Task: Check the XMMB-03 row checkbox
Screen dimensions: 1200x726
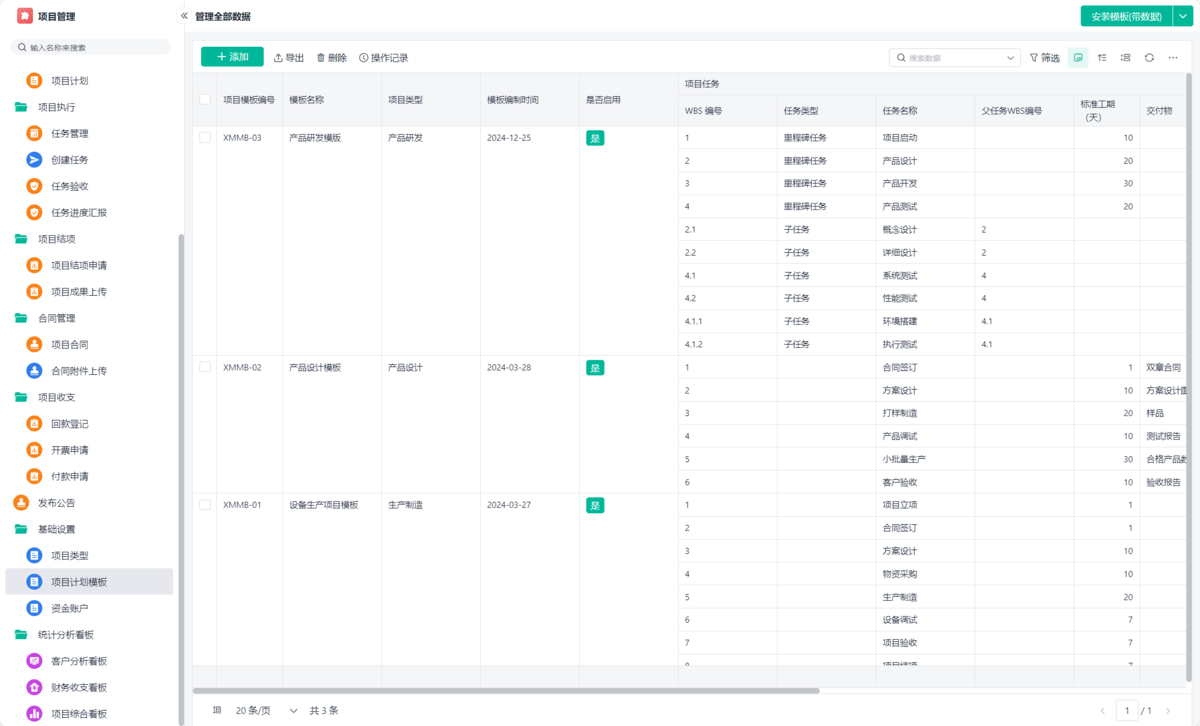Action: tap(205, 137)
